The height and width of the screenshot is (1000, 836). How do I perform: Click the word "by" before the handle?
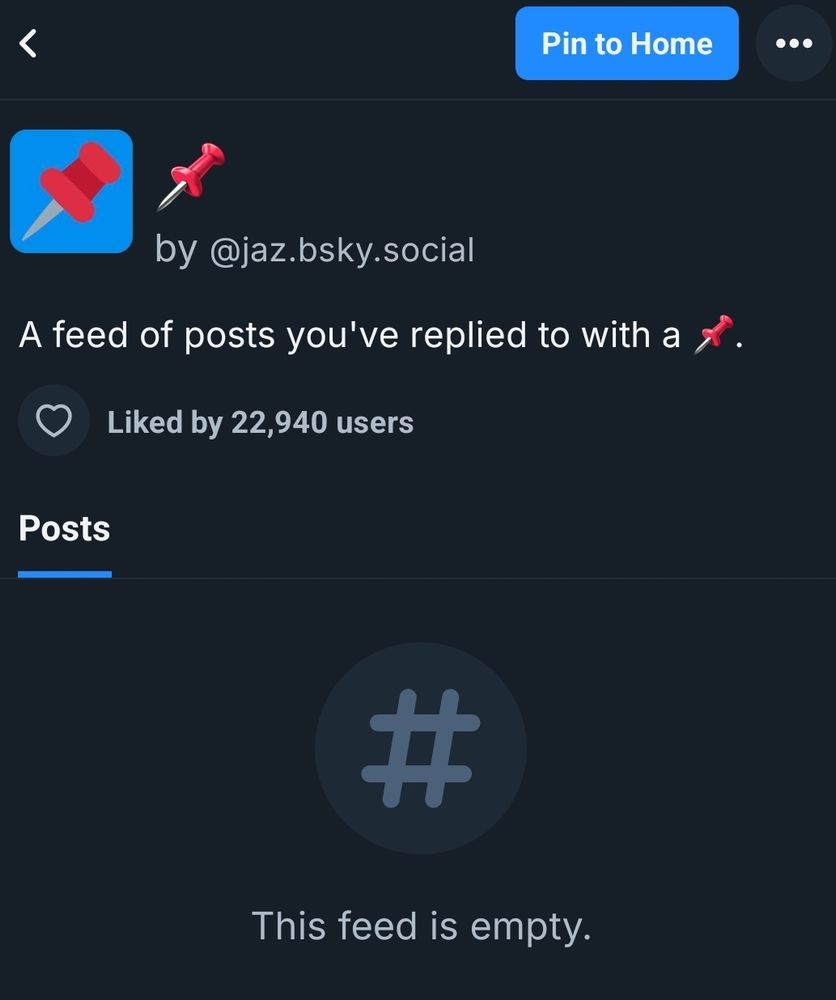[175, 250]
